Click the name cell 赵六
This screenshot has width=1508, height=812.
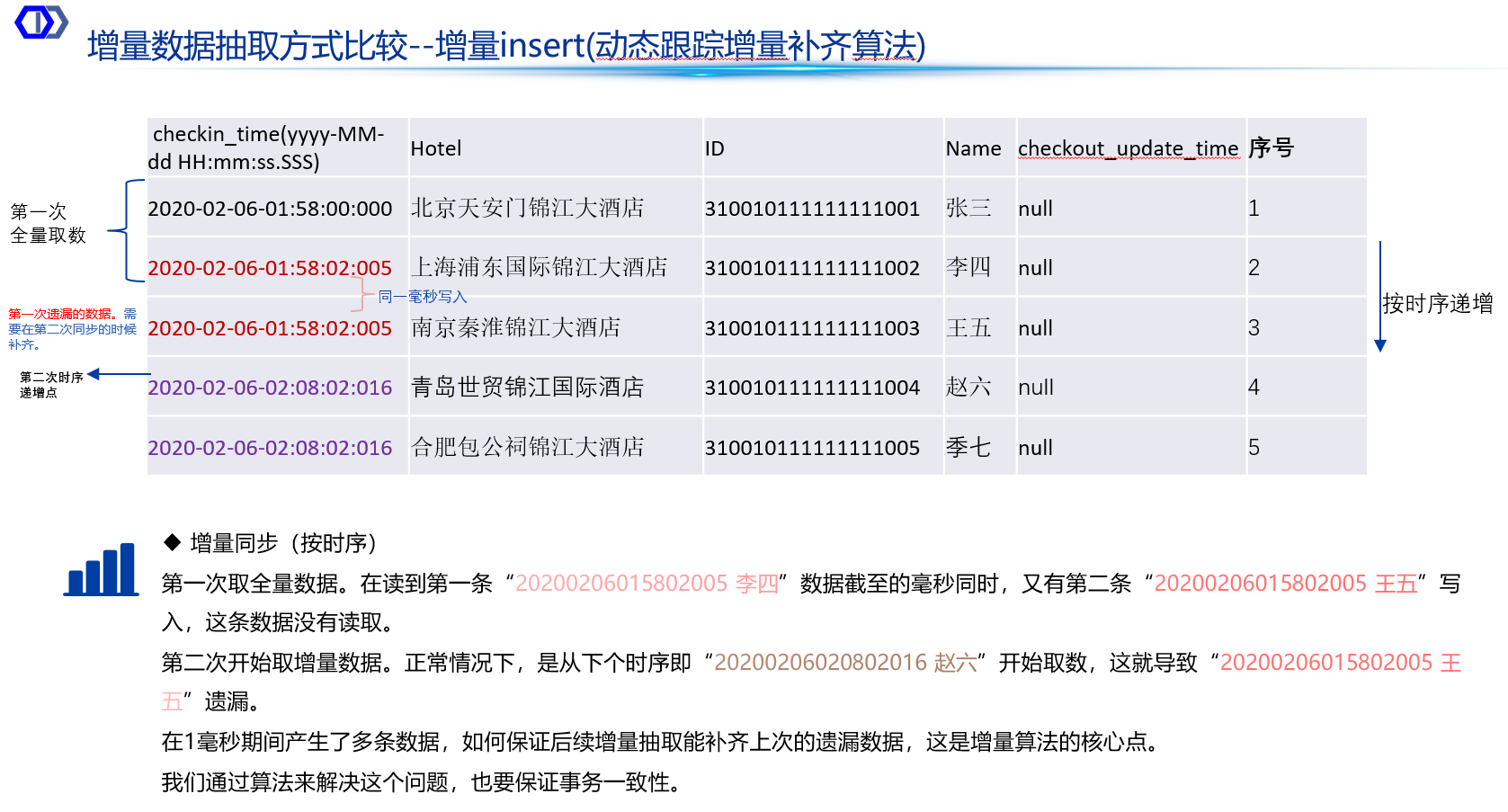coord(968,388)
